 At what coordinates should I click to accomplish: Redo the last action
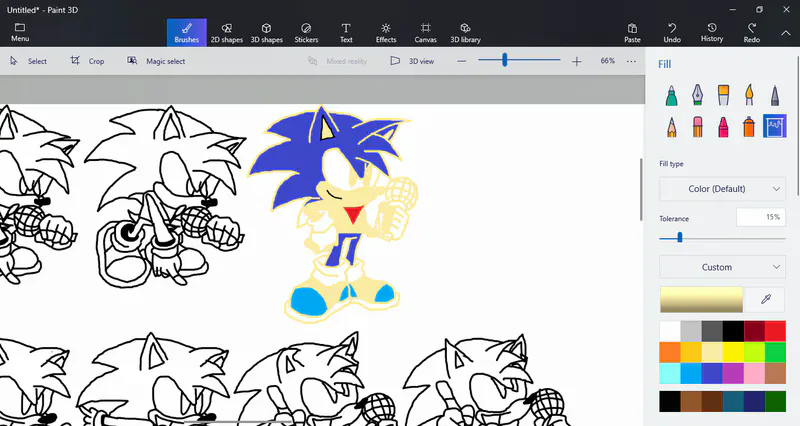point(752,33)
